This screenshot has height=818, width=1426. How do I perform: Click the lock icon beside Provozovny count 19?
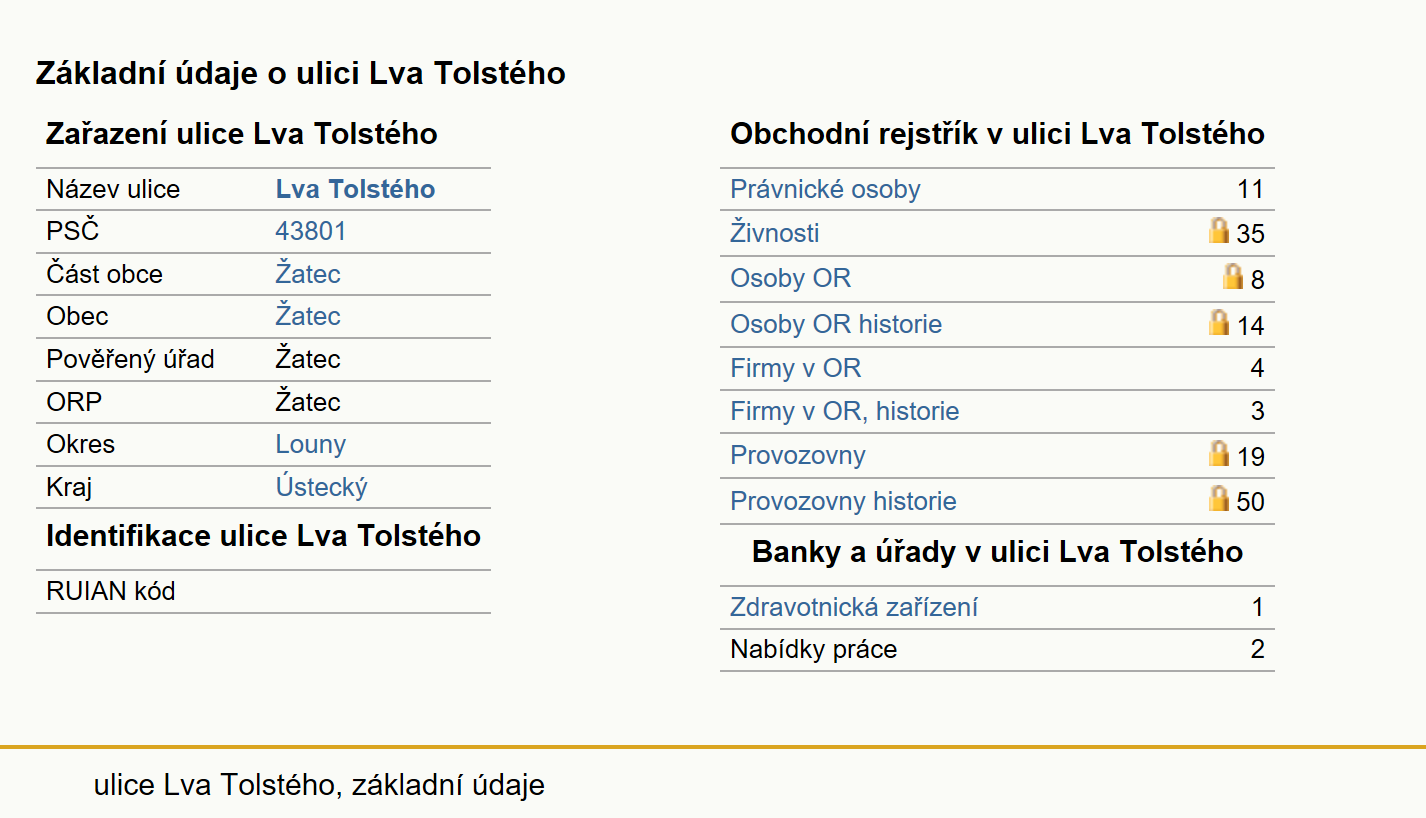[1218, 454]
